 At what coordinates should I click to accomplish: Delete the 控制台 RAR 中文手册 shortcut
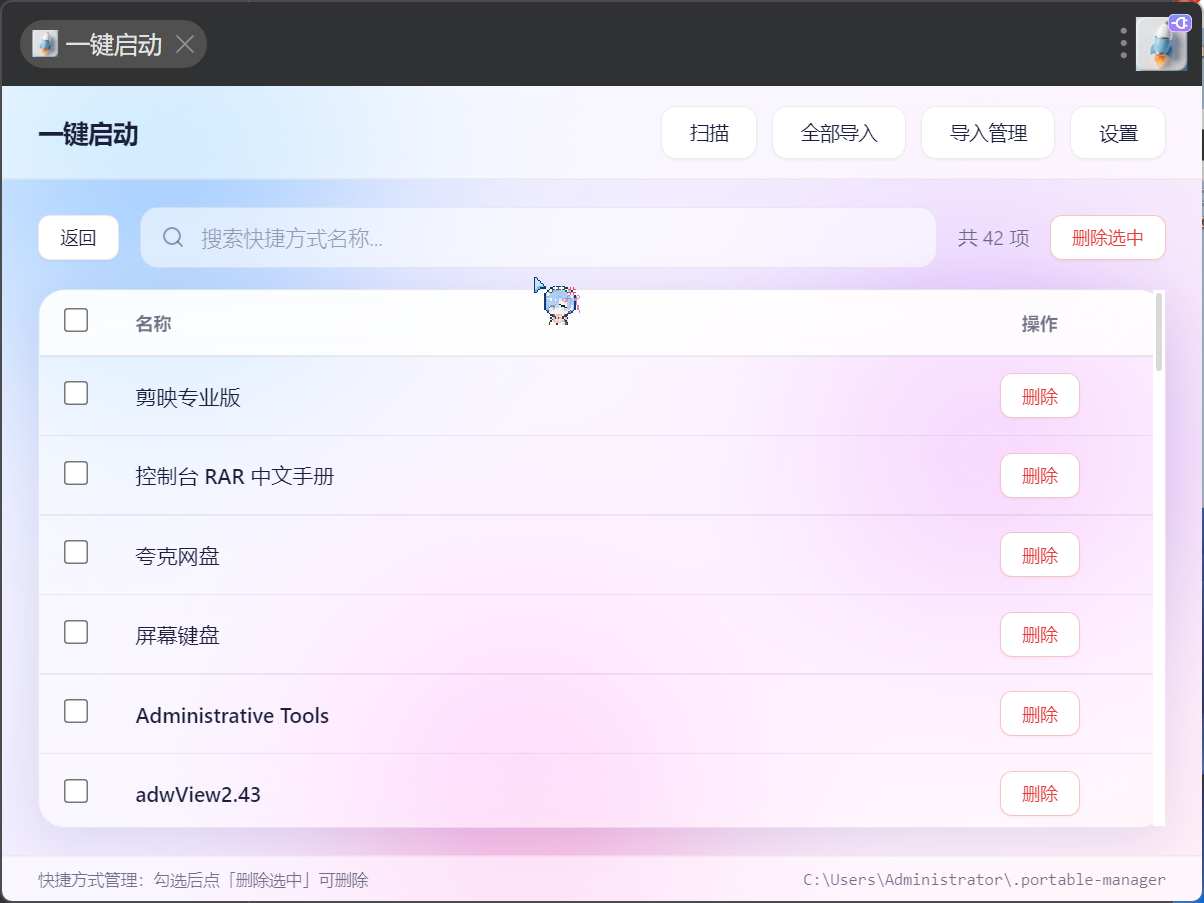coord(1040,475)
